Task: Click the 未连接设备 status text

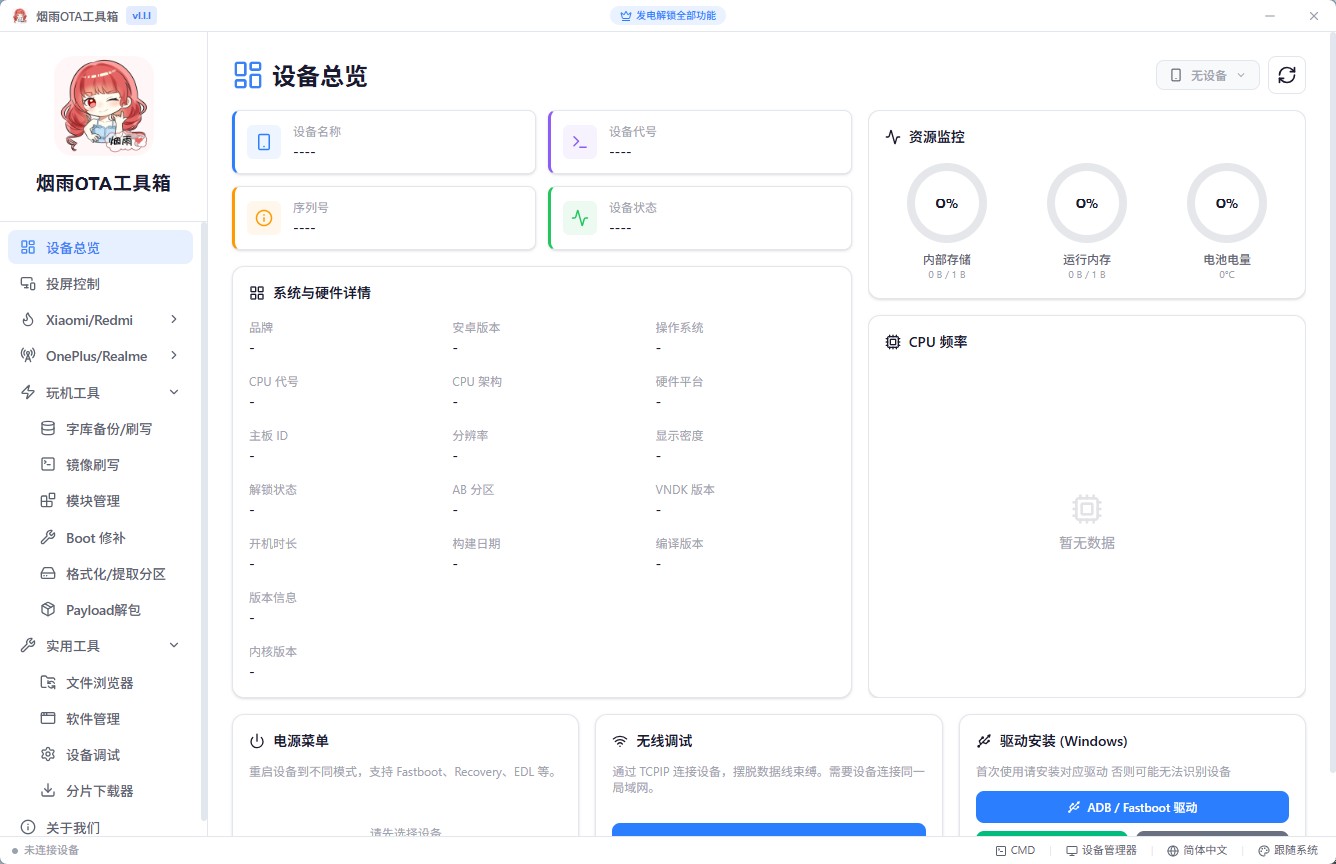Action: click(x=51, y=850)
